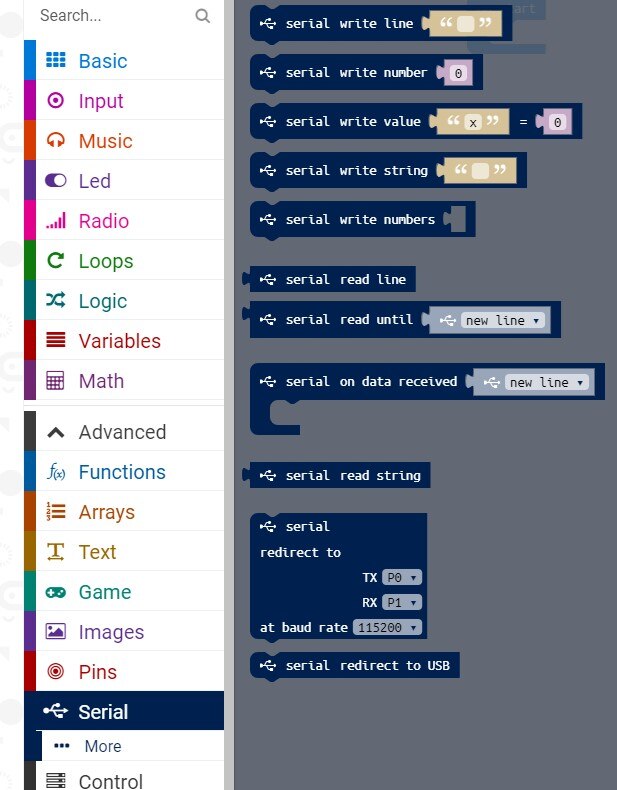Viewport: 617px width, 790px height.
Task: Open TX pin P0 dropdown
Action: pyautogui.click(x=402, y=577)
